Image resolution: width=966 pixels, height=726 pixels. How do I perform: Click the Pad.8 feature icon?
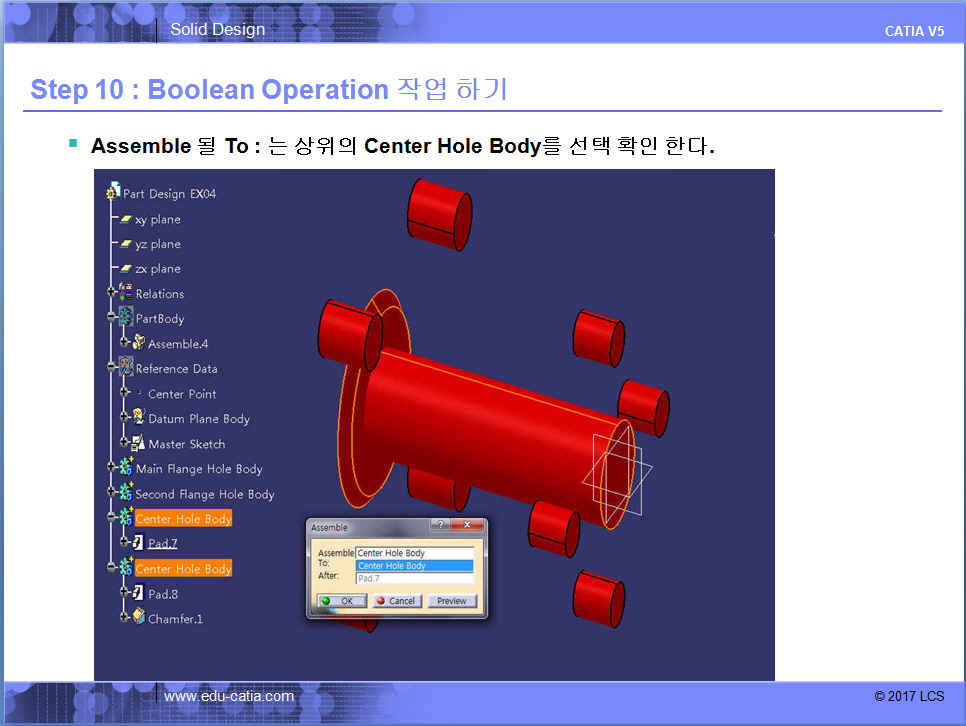[138, 593]
